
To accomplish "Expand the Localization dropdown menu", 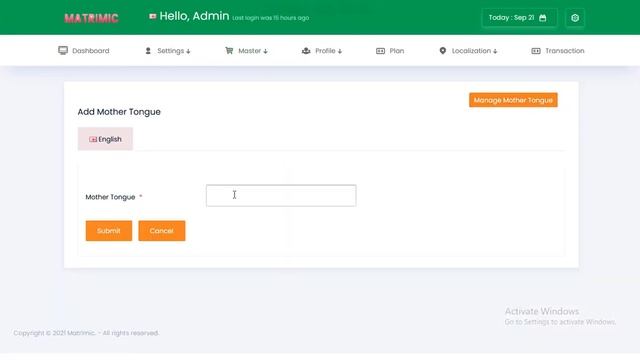I will point(468,51).
